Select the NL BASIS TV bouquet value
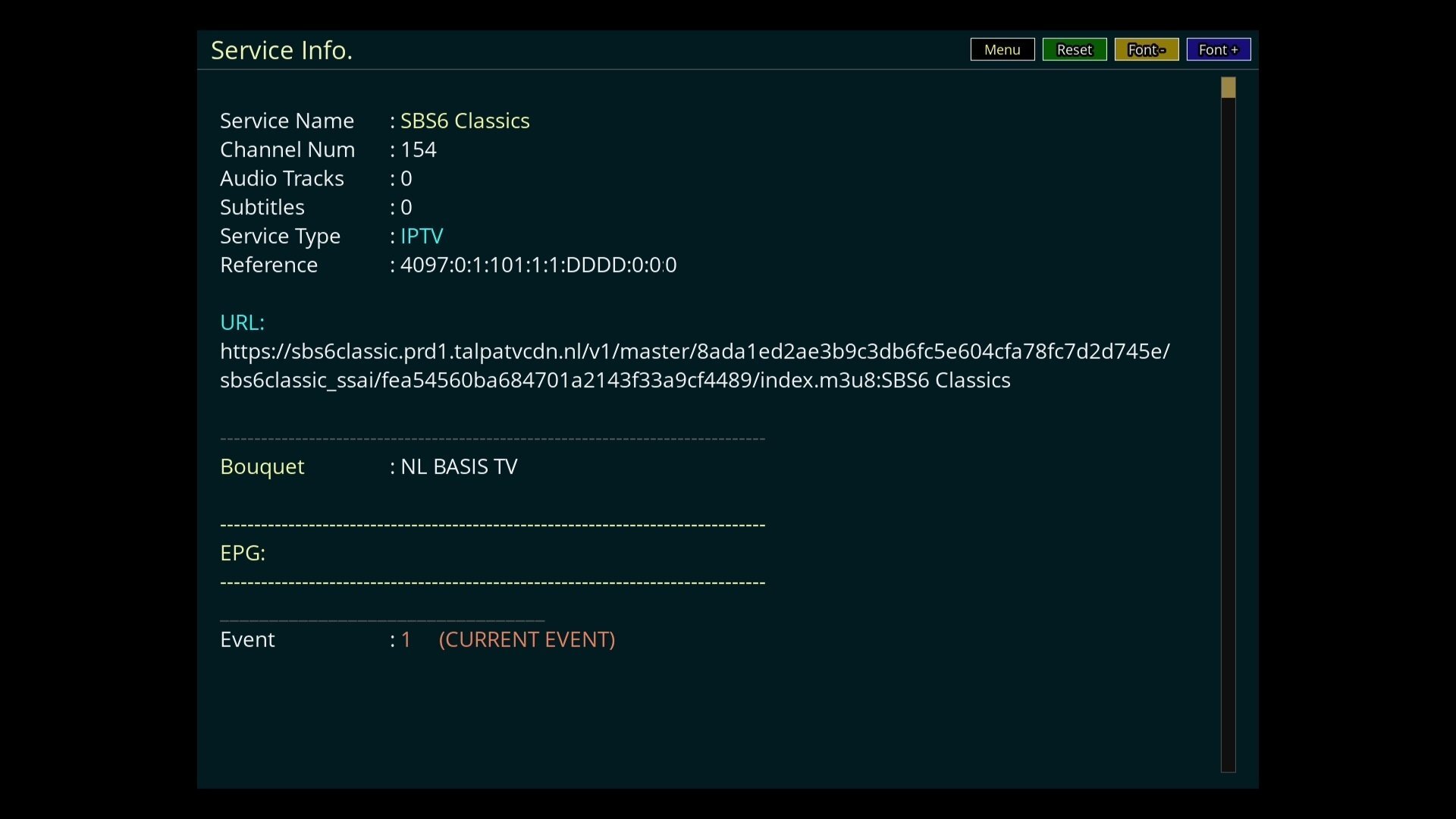This screenshot has width=1456, height=819. (458, 467)
